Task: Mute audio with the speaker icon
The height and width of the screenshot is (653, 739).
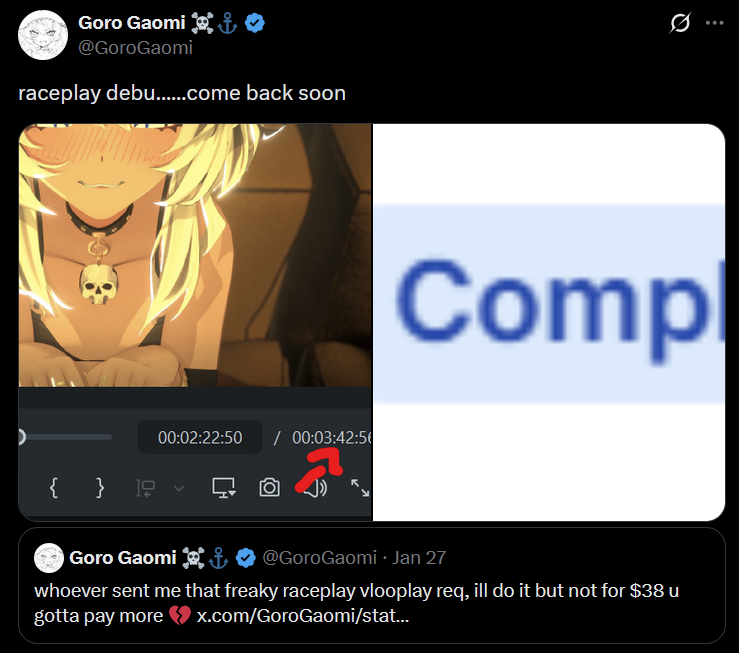Action: coord(315,488)
